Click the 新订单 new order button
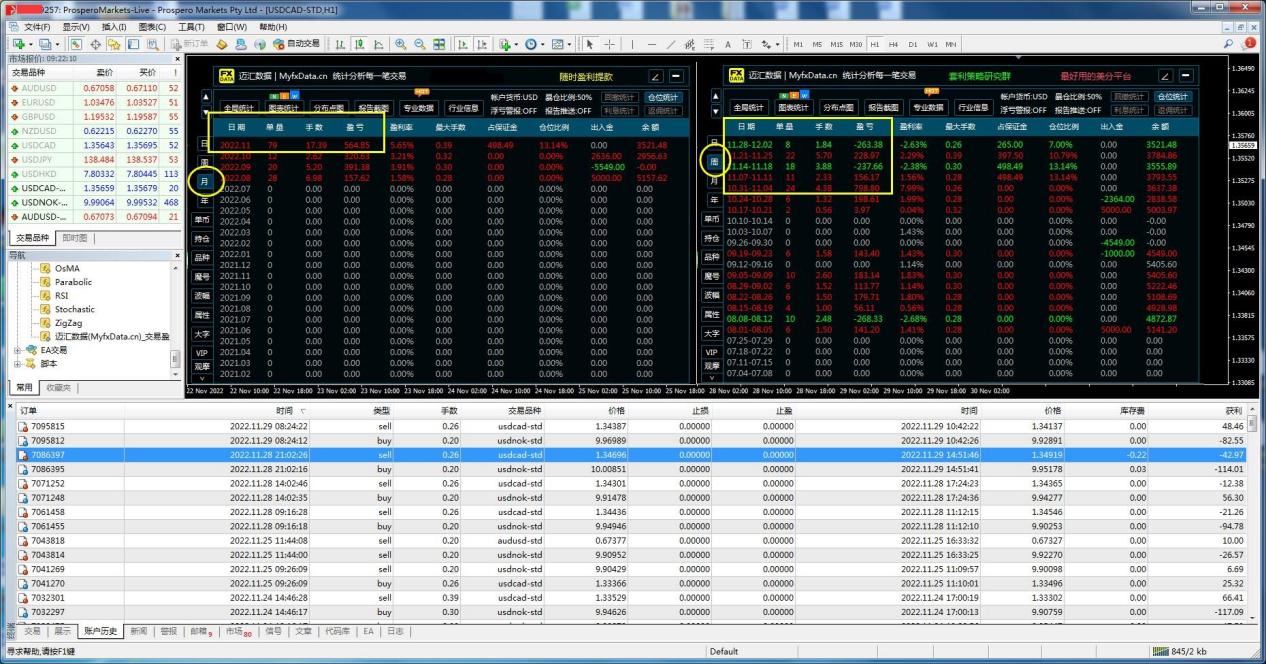This screenshot has width=1266, height=664. coord(189,44)
